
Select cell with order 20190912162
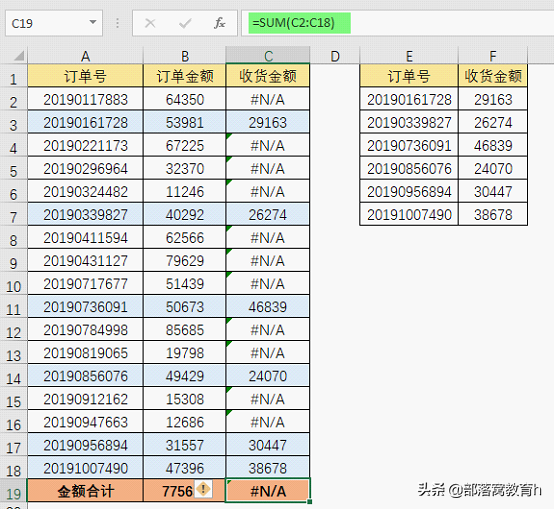point(86,399)
